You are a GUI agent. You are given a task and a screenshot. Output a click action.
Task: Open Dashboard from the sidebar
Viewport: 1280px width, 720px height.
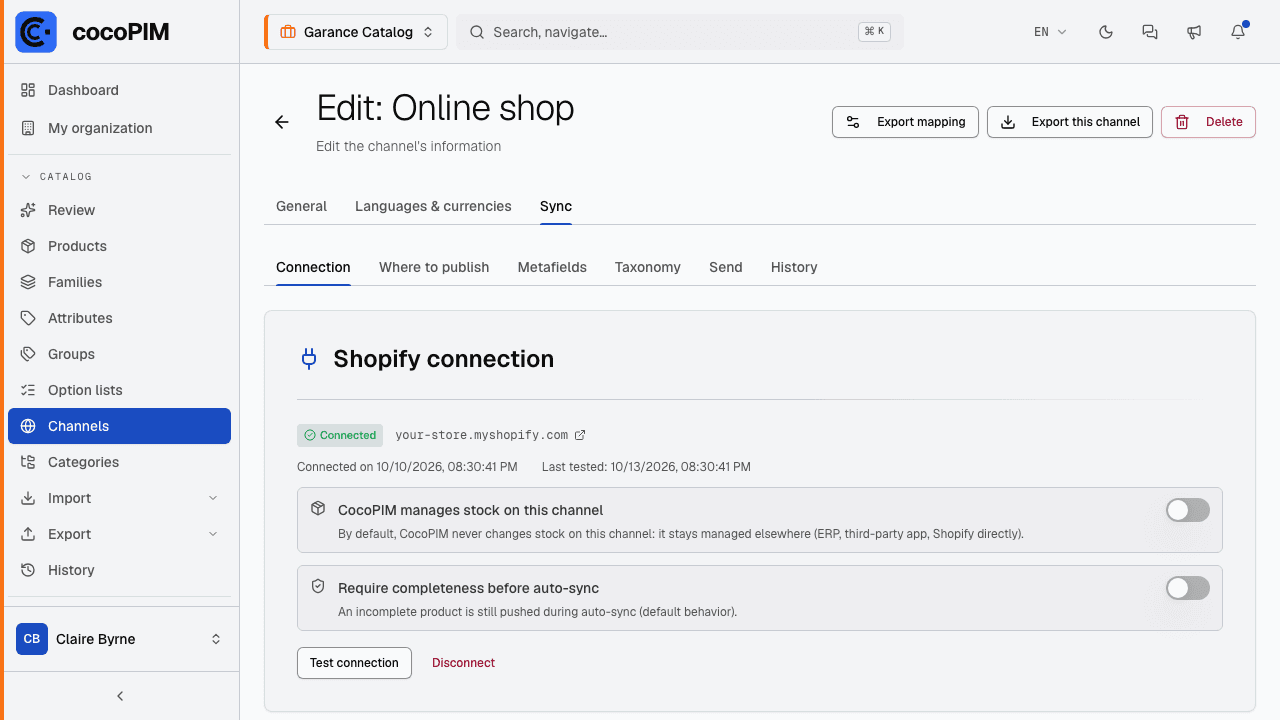[x=119, y=90]
